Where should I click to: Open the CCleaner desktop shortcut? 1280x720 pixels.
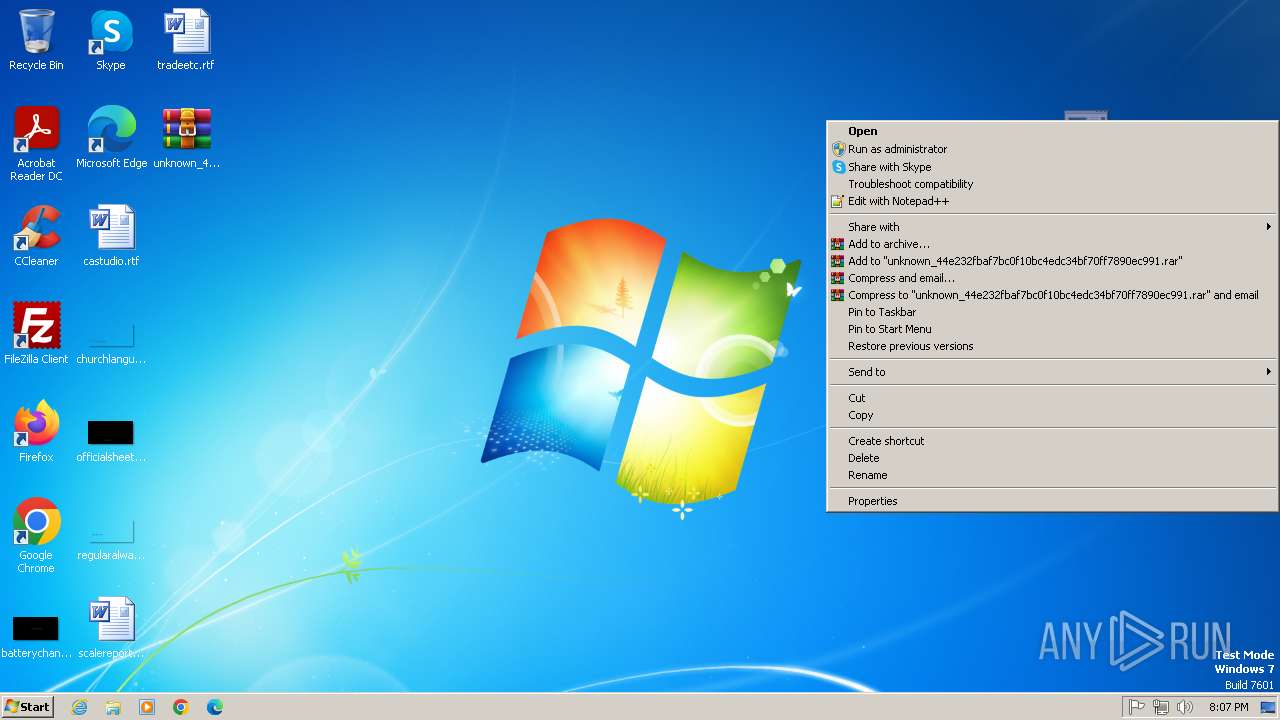36,236
